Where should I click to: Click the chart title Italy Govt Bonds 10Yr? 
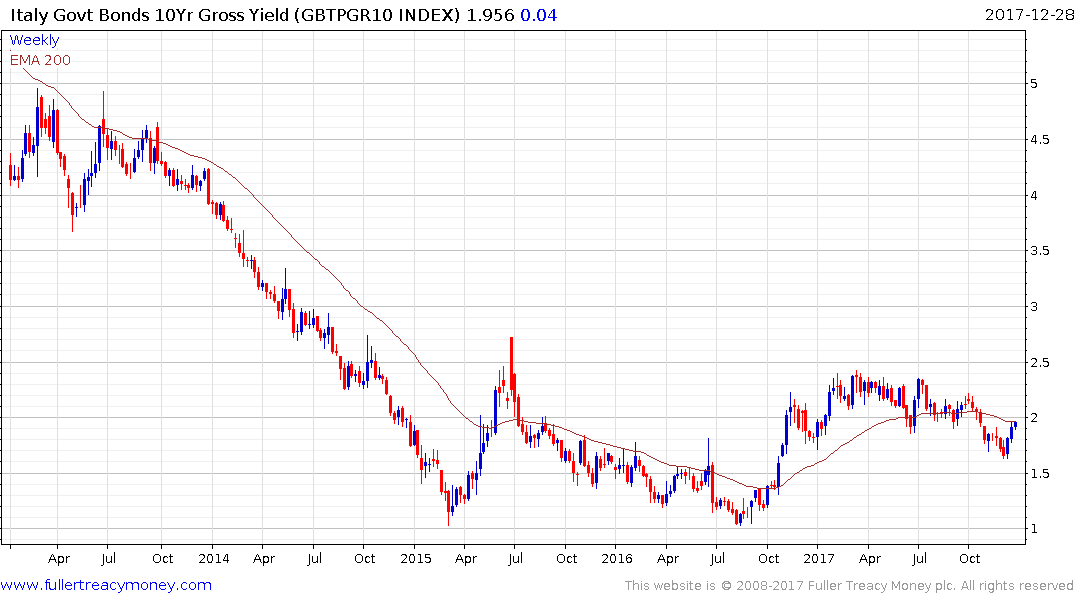click(x=149, y=15)
